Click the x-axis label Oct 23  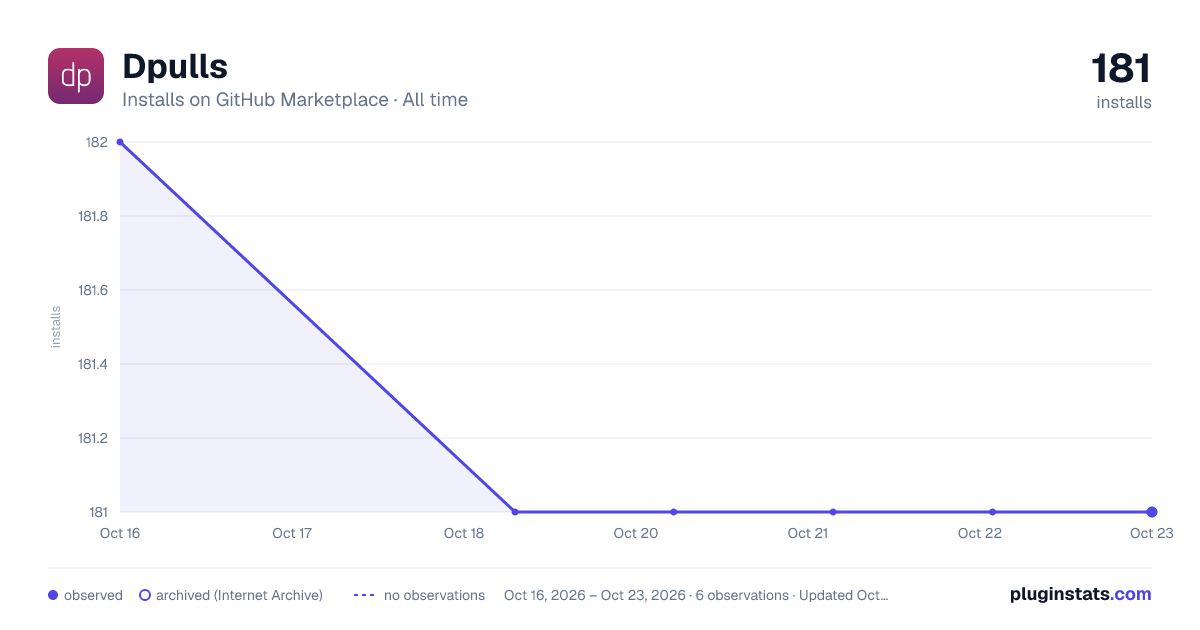point(1151,533)
